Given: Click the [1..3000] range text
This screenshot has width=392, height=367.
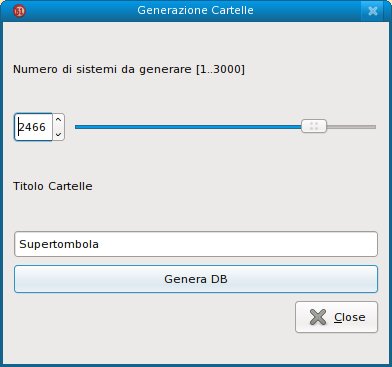Looking at the screenshot, I should (220, 69).
